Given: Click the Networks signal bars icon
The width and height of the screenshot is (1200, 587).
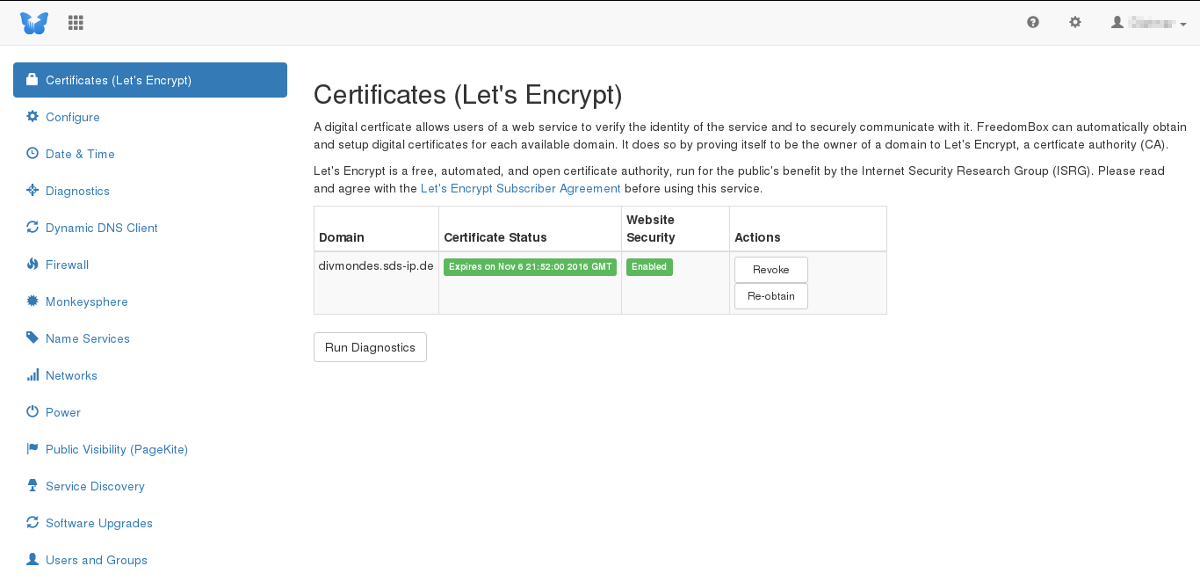Looking at the screenshot, I should tap(33, 376).
